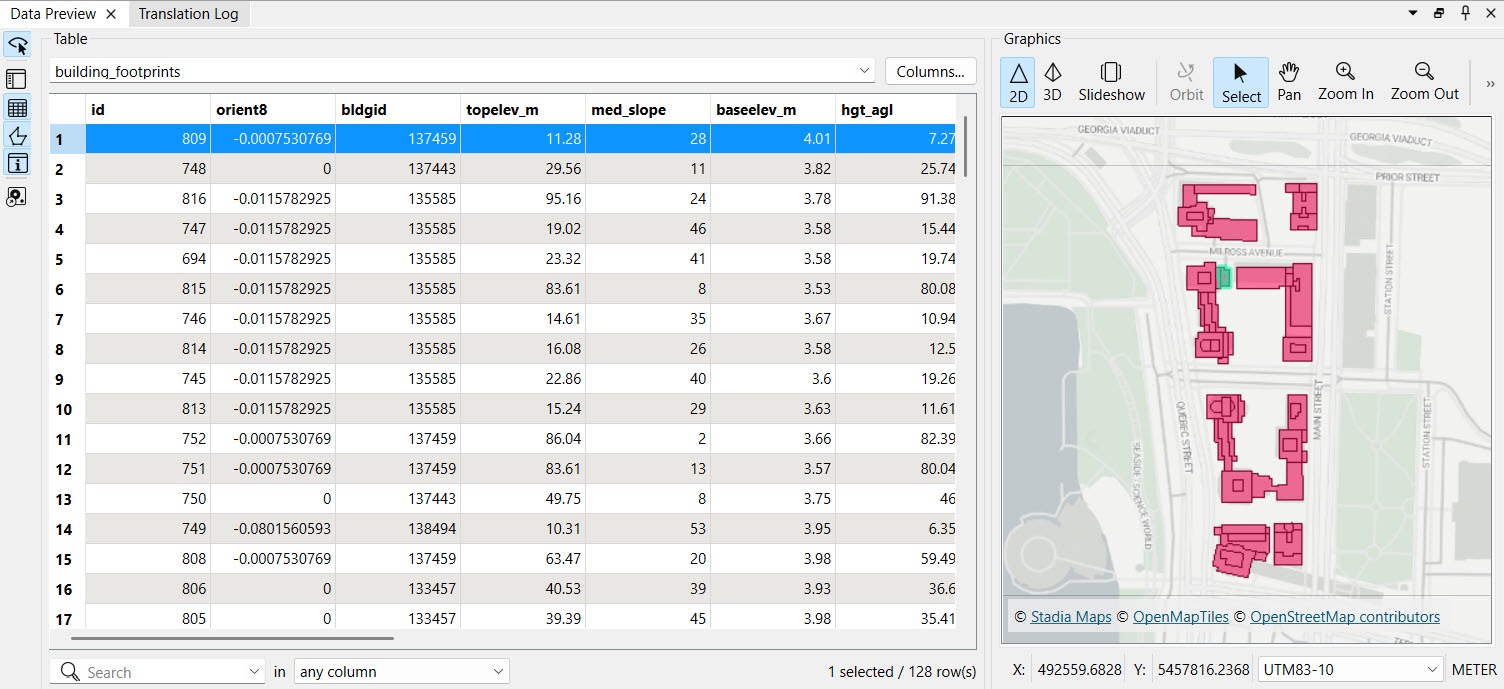Click the Search input field

point(160,672)
